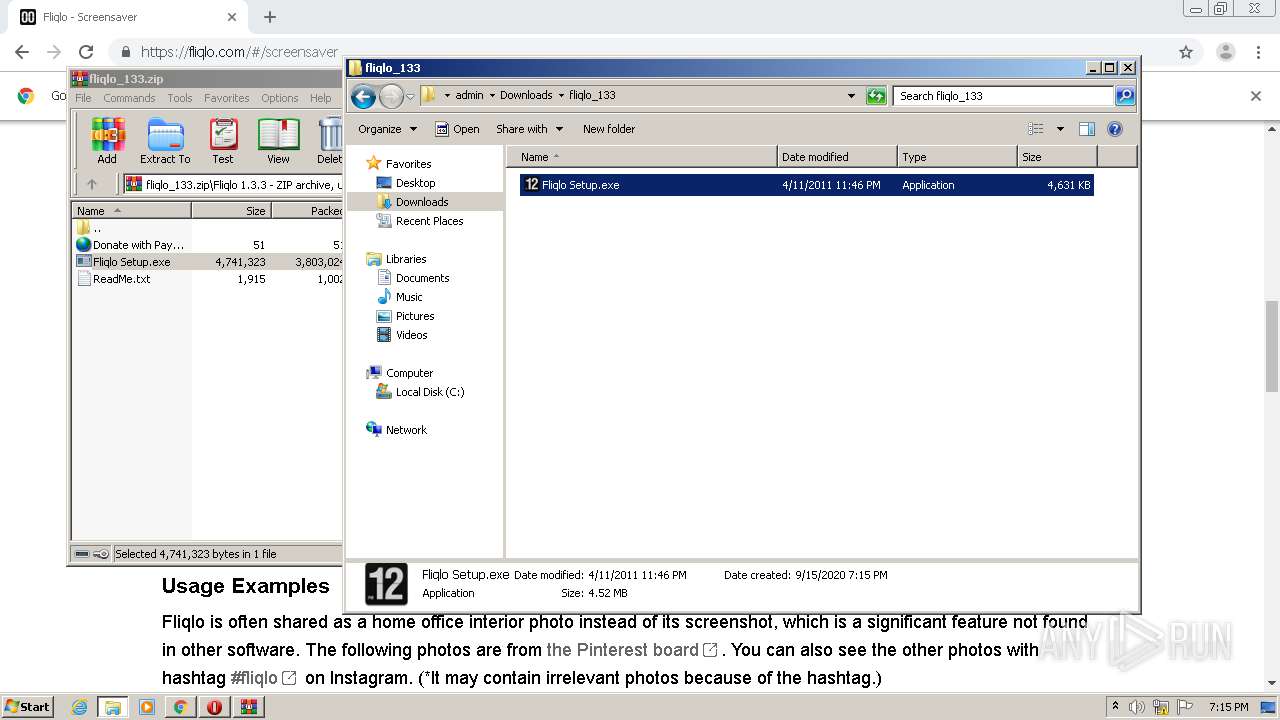Dismiss the Chrome bar with X
Viewport: 1280px width, 720px height.
[x=1256, y=96]
